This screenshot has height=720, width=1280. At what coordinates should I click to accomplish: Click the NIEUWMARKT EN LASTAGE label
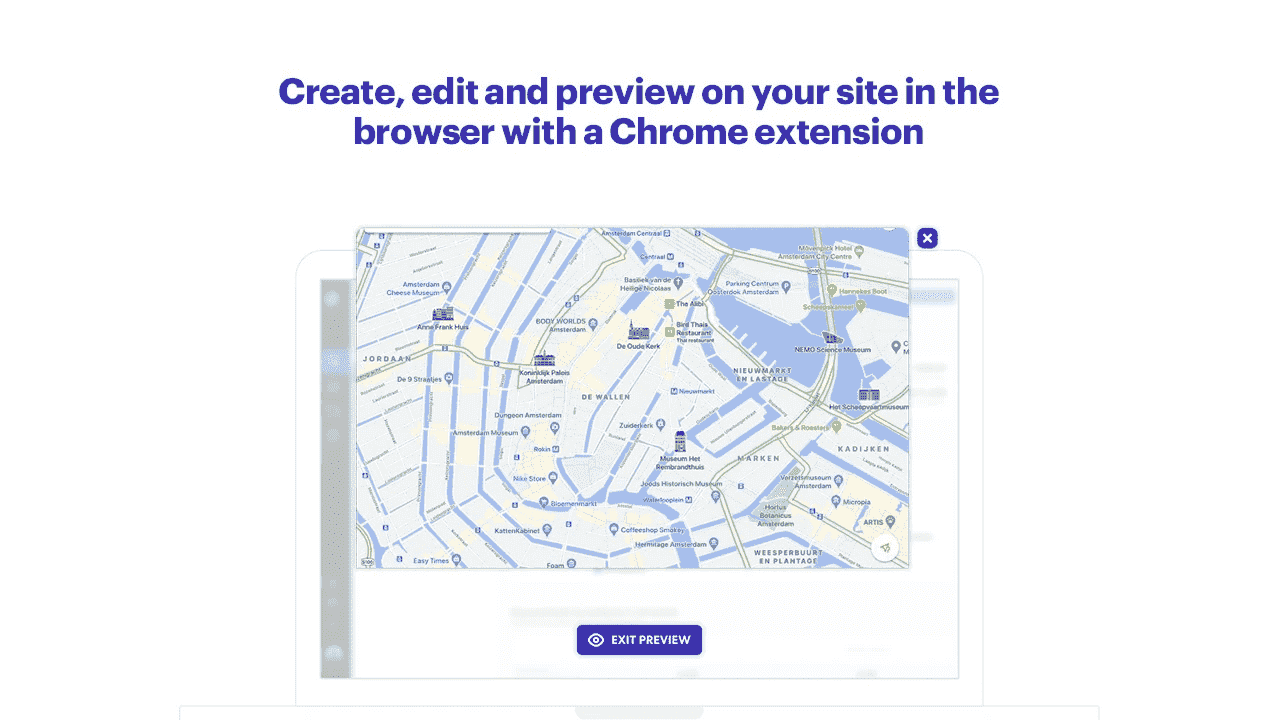pyautogui.click(x=762, y=374)
